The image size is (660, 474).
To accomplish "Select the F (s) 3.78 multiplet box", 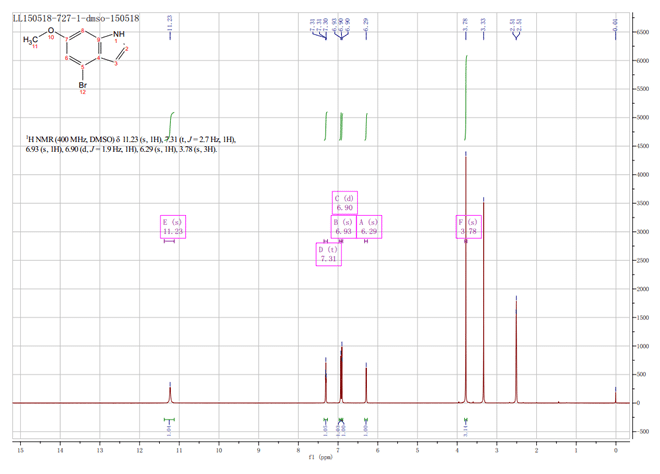I will [469, 227].
